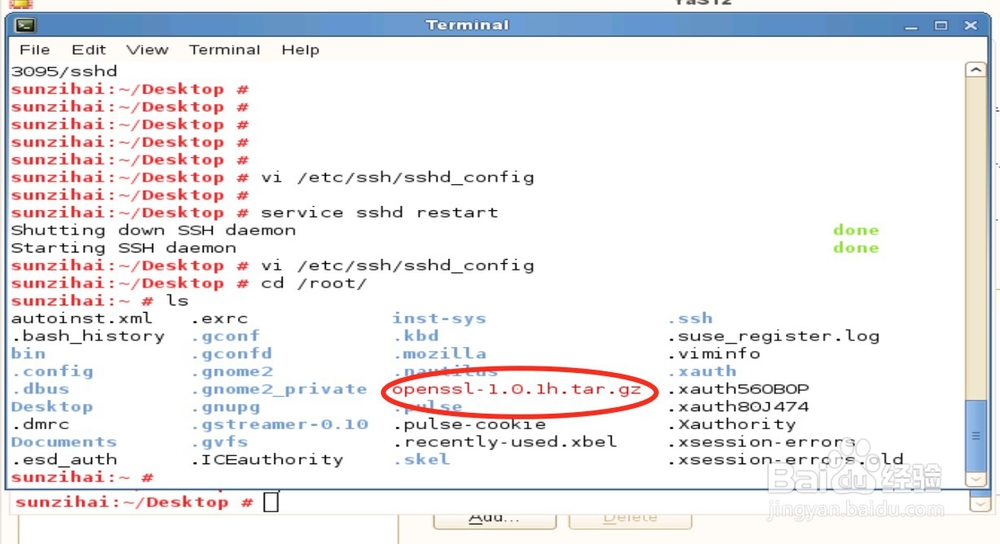Click the .xauth80J474 entry
1000x544 pixels.
738,407
